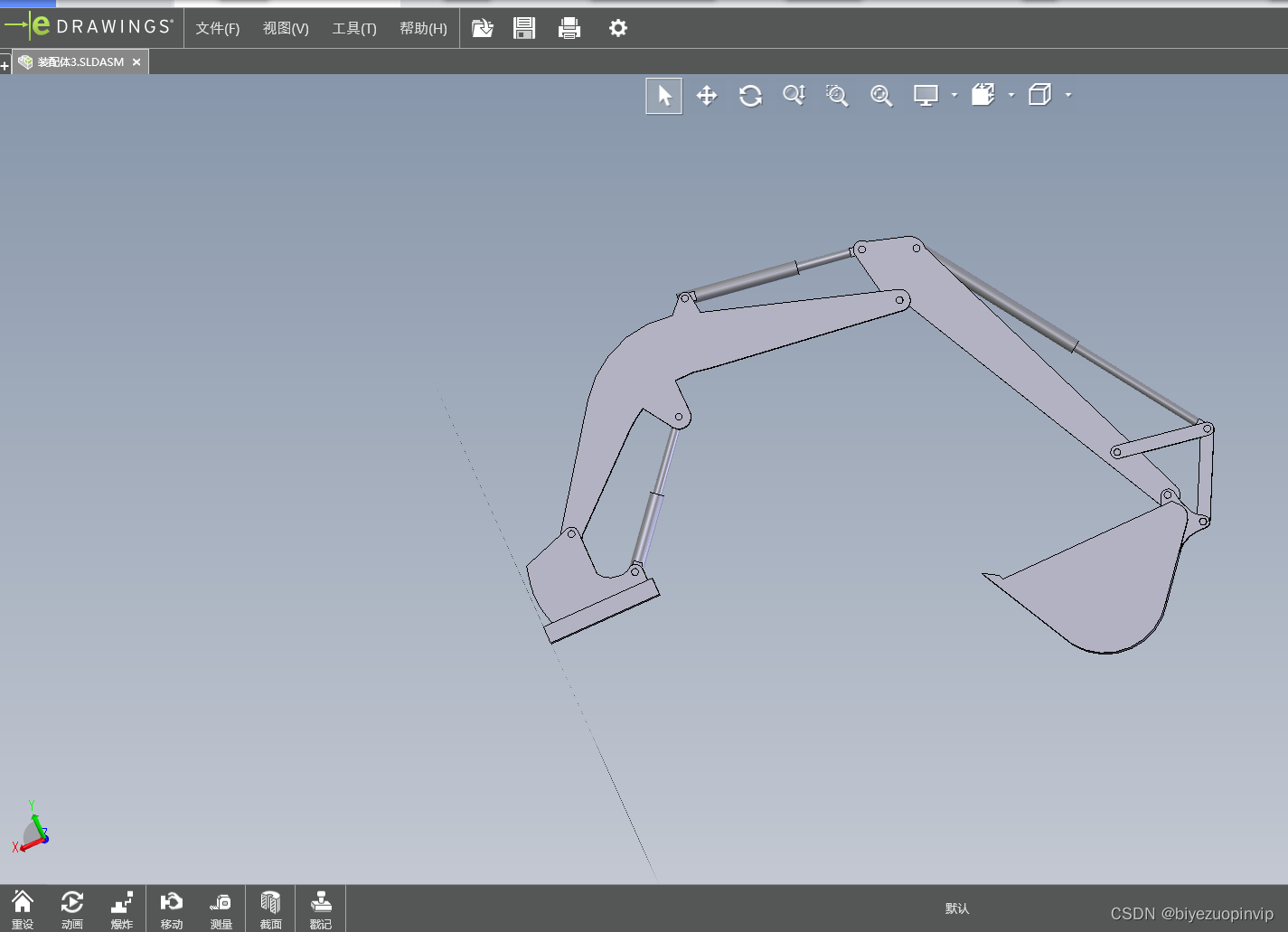Click the plus new tab button
Screen dimensions: 1288x932
click(x=5, y=65)
